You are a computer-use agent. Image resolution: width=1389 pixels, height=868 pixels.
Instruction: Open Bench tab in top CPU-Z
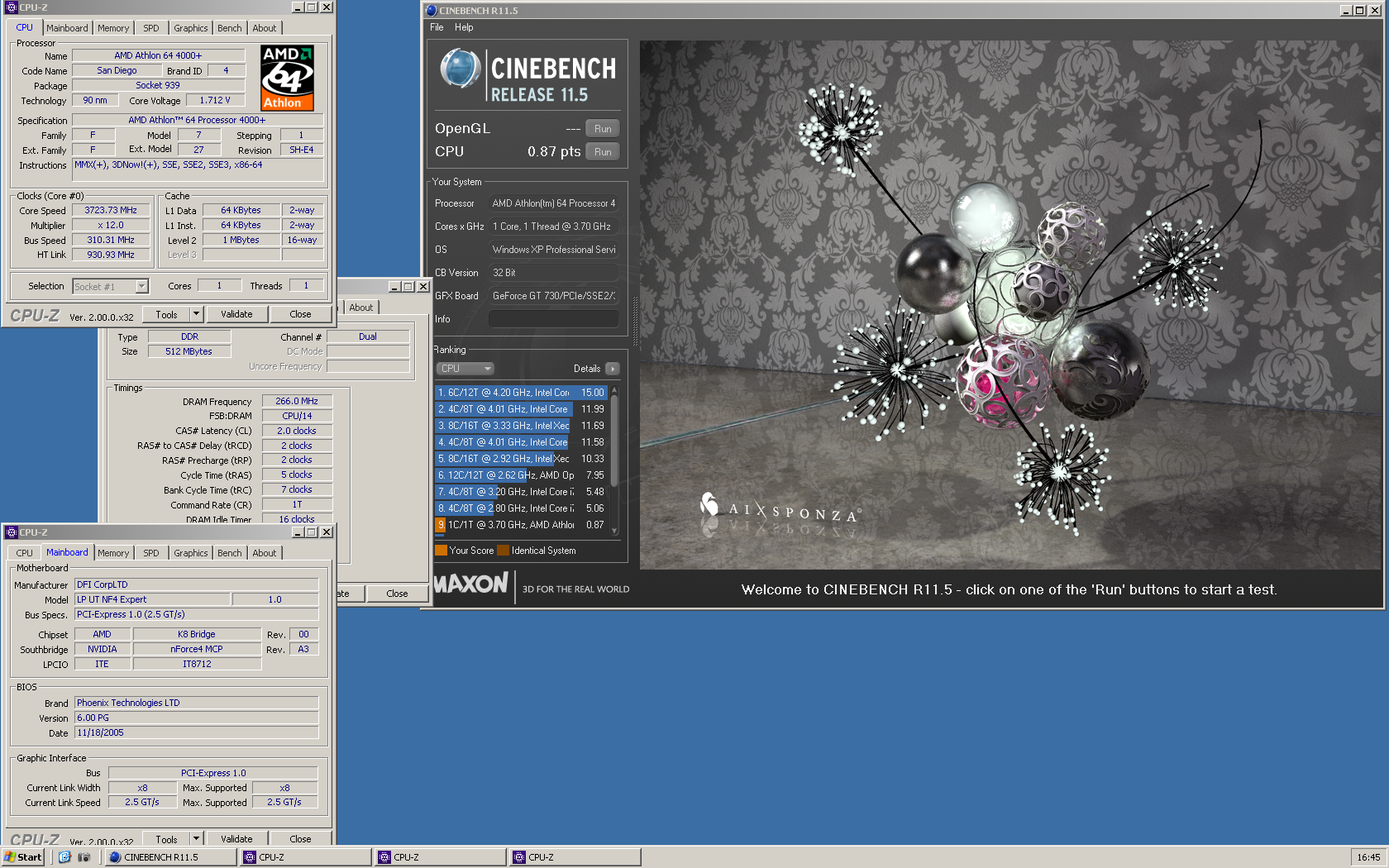(230, 28)
